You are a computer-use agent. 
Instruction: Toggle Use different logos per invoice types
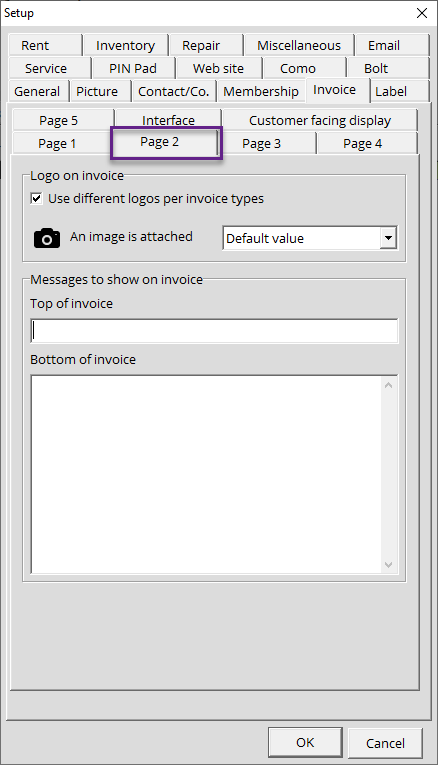click(37, 199)
